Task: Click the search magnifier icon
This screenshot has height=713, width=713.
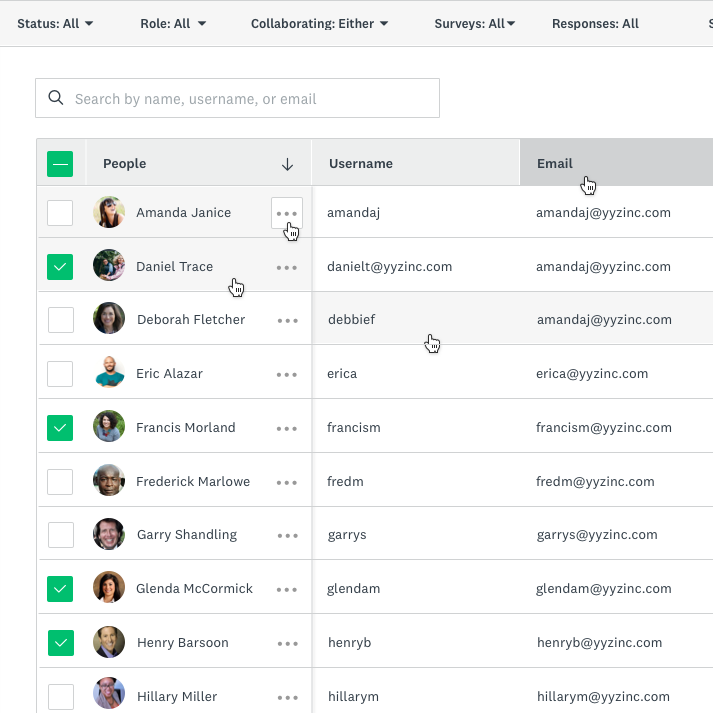Action: pos(56,98)
